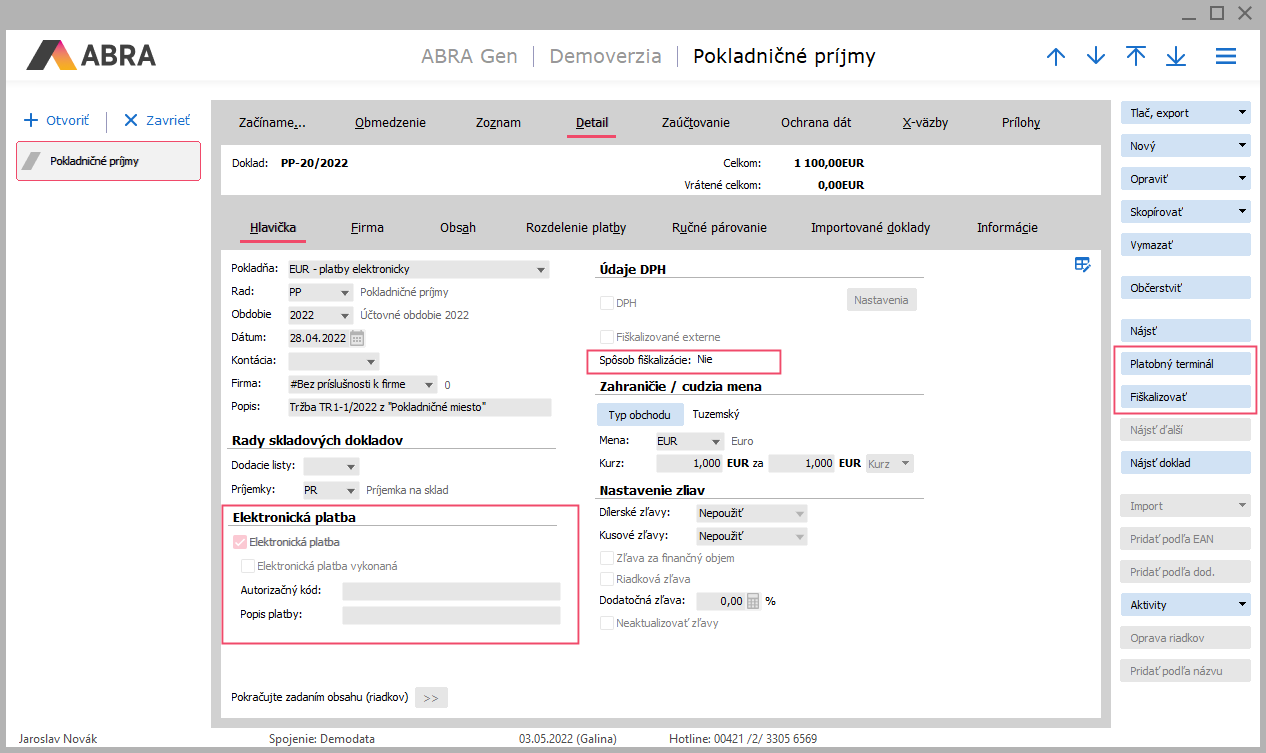The height and width of the screenshot is (753, 1266).
Task: Click the up arrow navigation icon
Action: [1056, 56]
